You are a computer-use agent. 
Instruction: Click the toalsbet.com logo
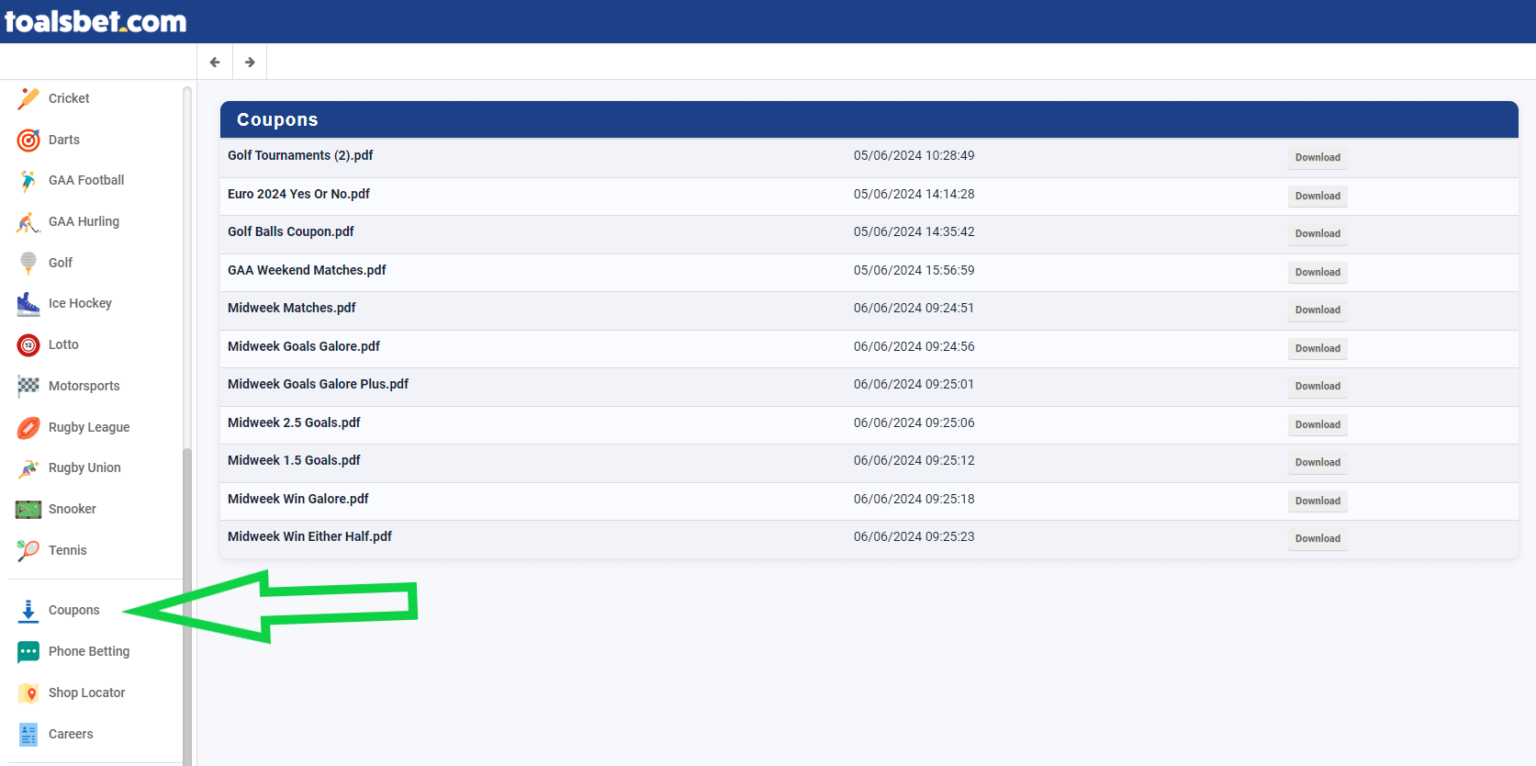(95, 21)
